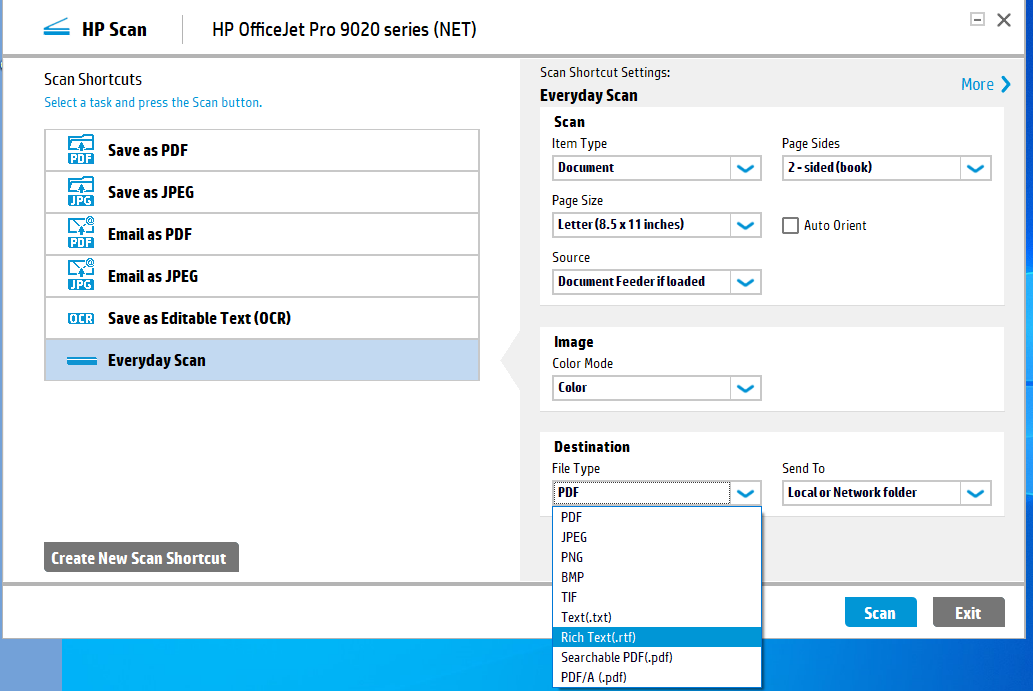This screenshot has width=1033, height=691.
Task: Open the Item Type dropdown
Action: (744, 168)
